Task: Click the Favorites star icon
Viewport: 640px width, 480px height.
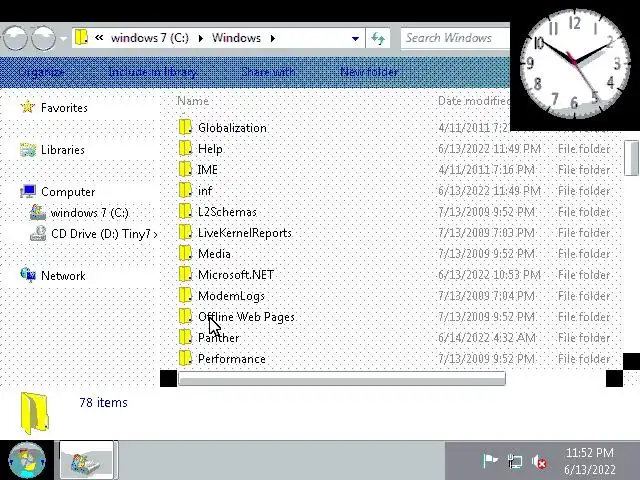Action: pos(28,107)
